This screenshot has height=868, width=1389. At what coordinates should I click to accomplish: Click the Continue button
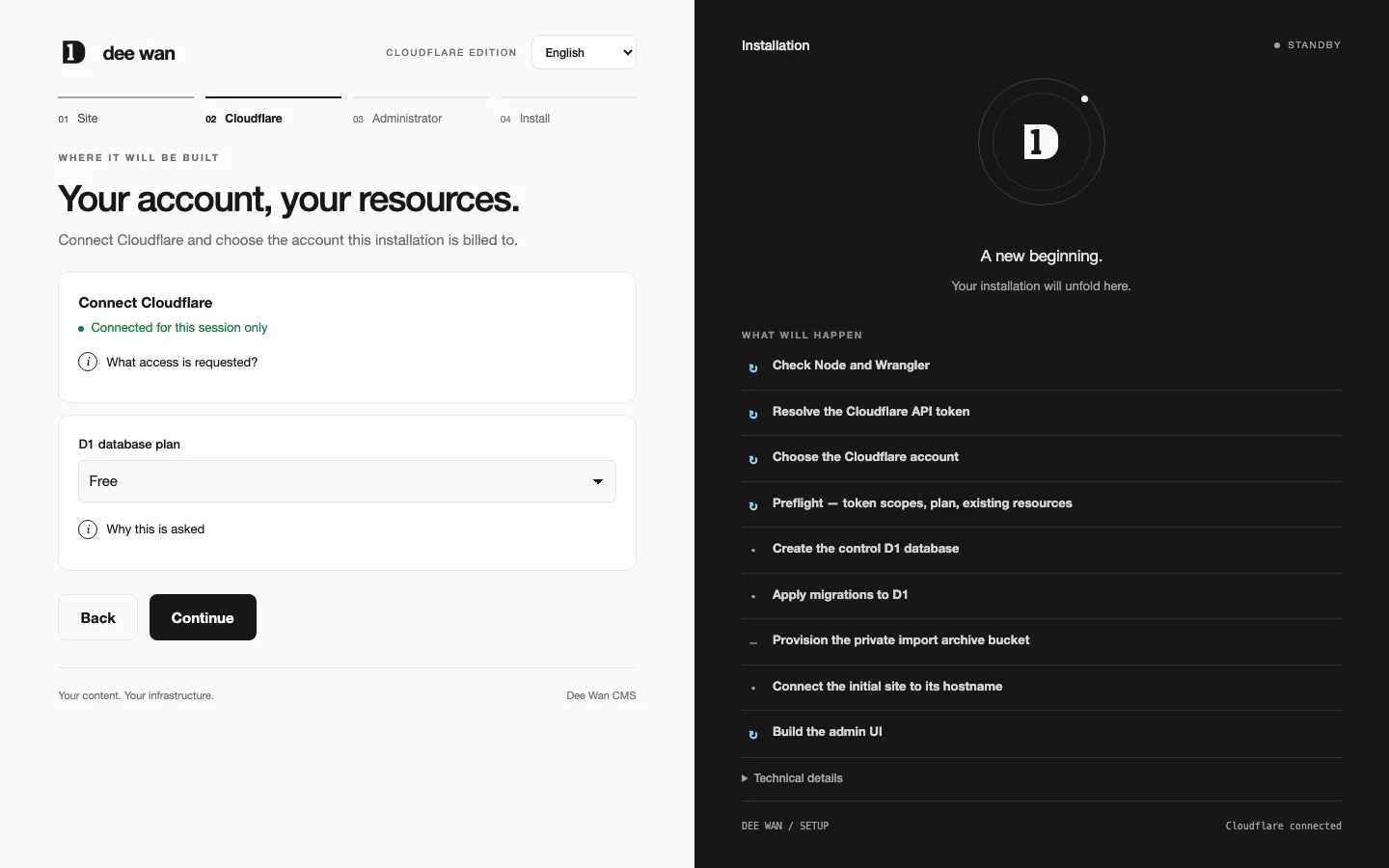tap(203, 617)
